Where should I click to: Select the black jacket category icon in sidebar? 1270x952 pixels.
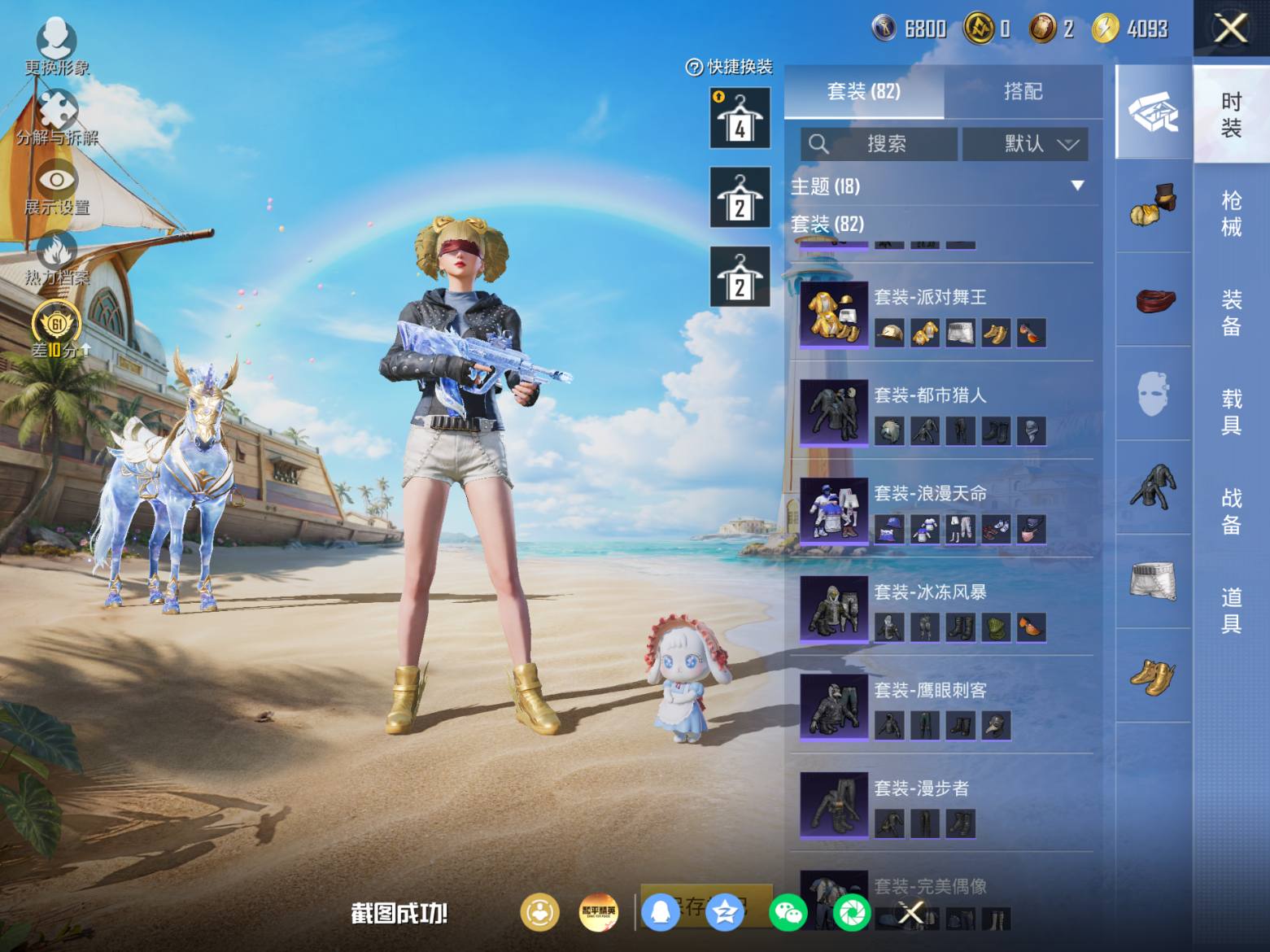(x=1153, y=487)
